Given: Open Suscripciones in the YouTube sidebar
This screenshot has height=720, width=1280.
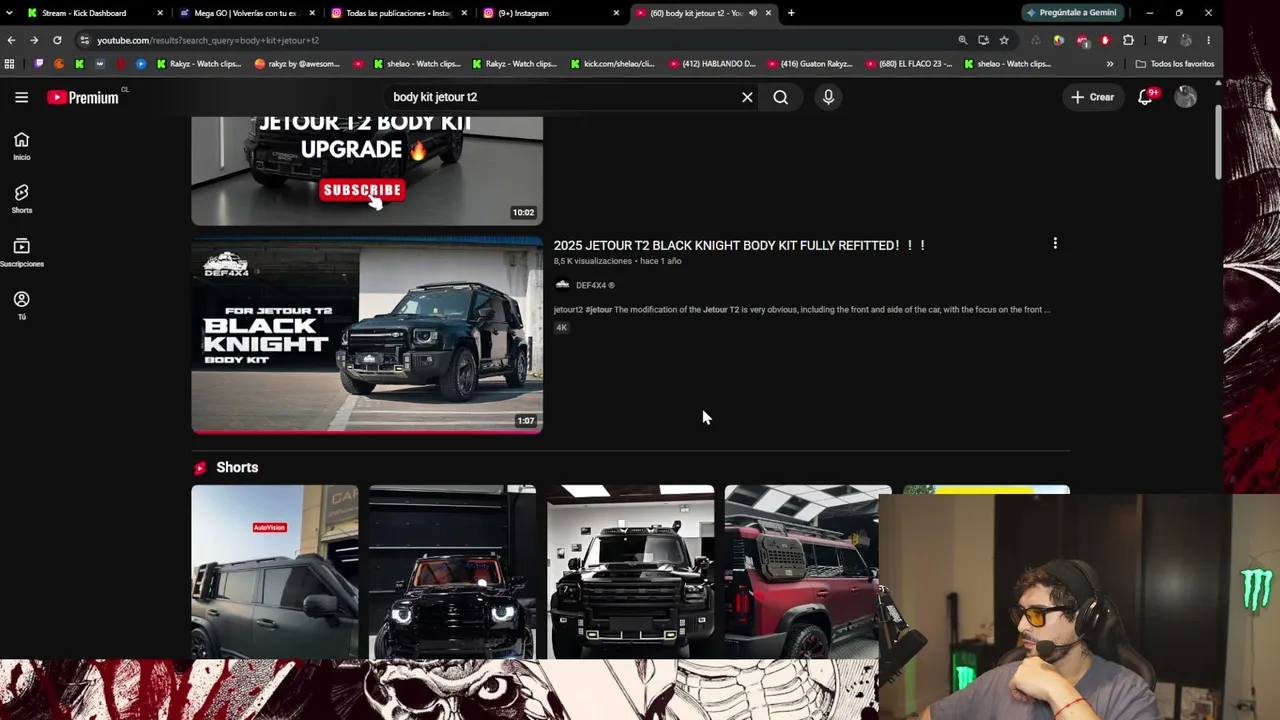Looking at the screenshot, I should (21, 252).
